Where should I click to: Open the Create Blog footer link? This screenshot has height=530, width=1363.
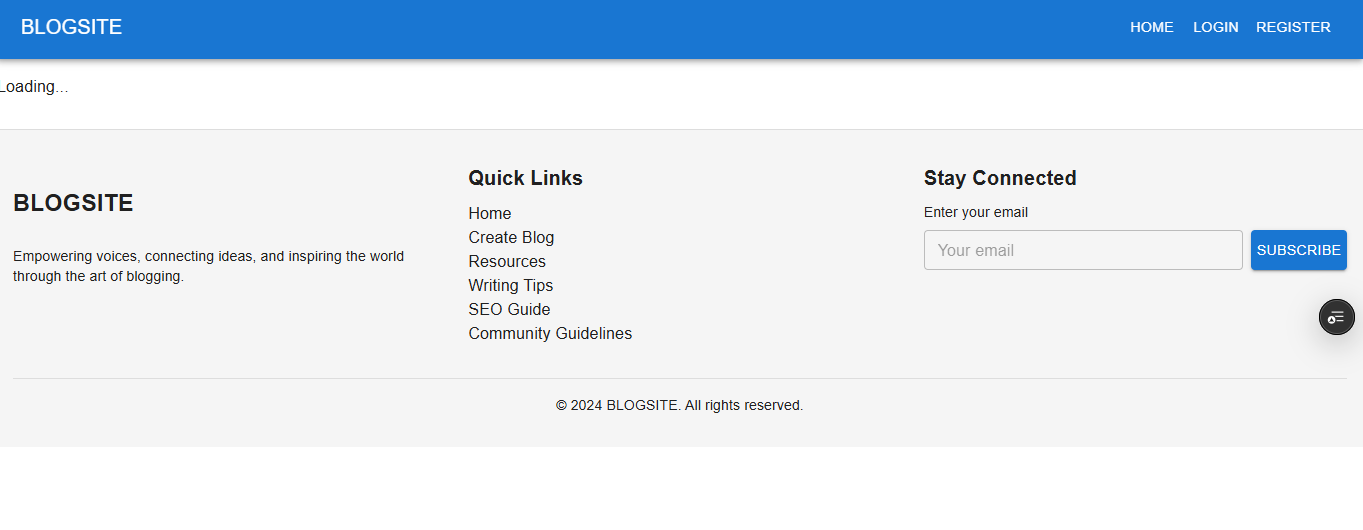(x=511, y=237)
